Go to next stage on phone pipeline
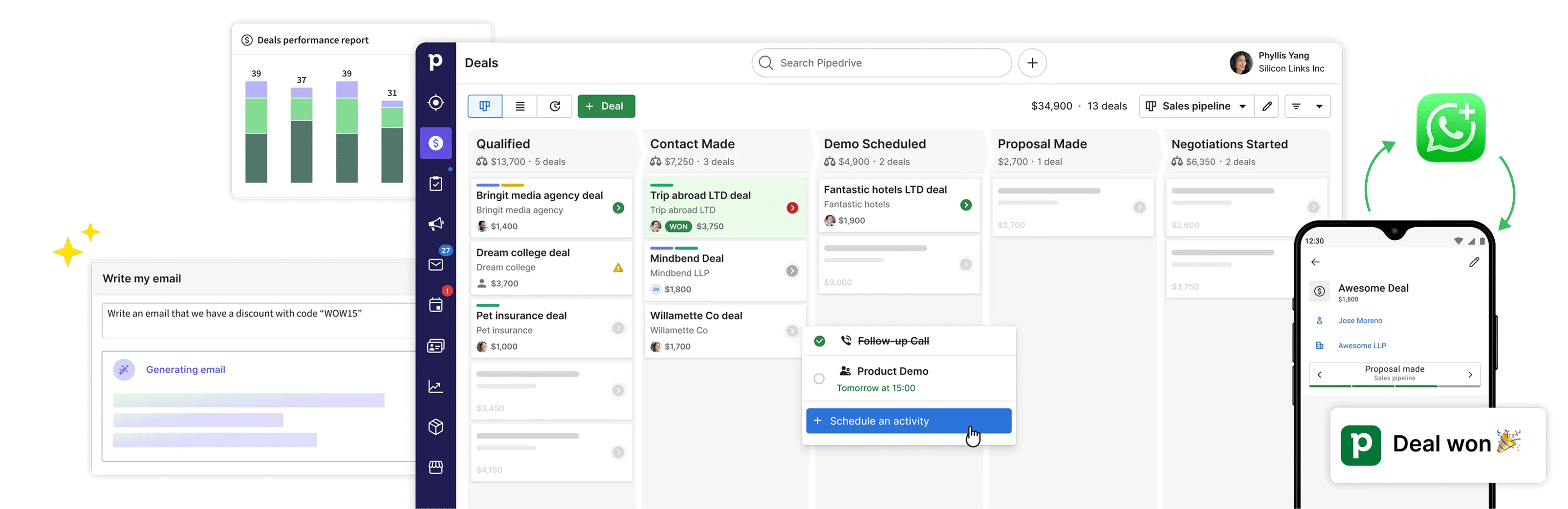 (x=1470, y=375)
